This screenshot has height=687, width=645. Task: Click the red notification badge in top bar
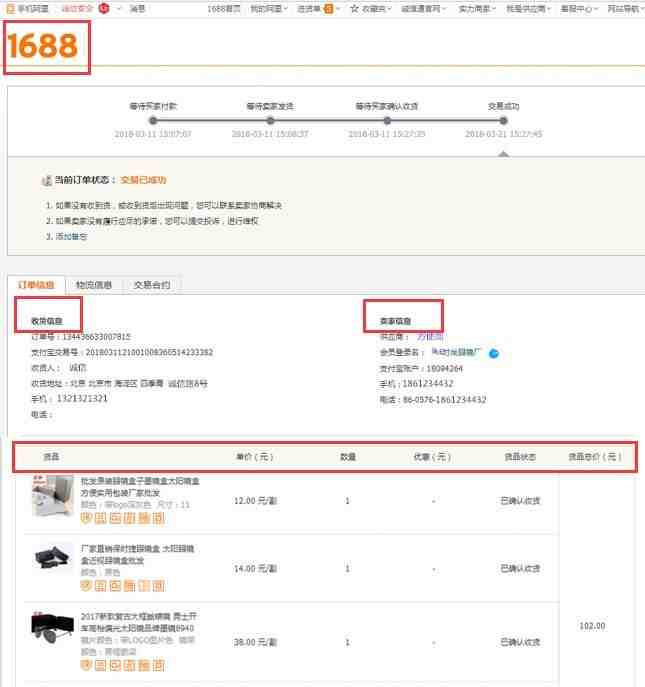pos(104,8)
